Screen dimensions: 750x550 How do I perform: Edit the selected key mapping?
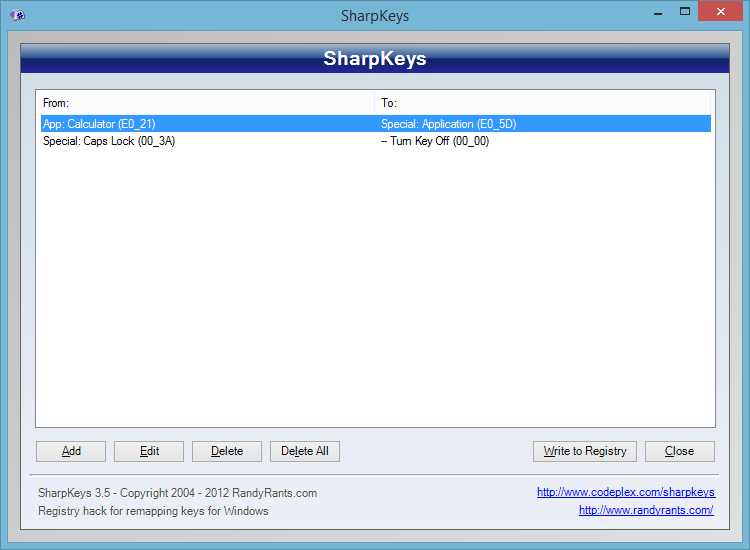149,451
